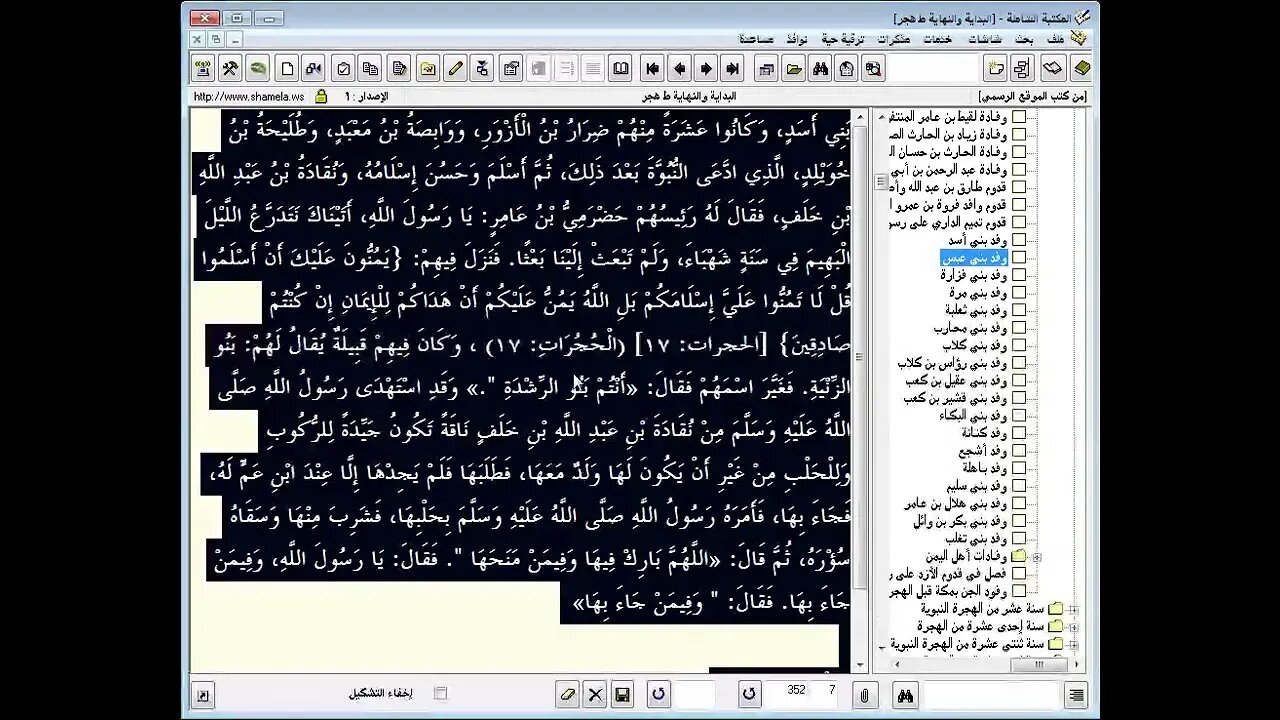Select tree item وفد بني هلال بن عامر
1280x720 pixels.
(x=955, y=503)
